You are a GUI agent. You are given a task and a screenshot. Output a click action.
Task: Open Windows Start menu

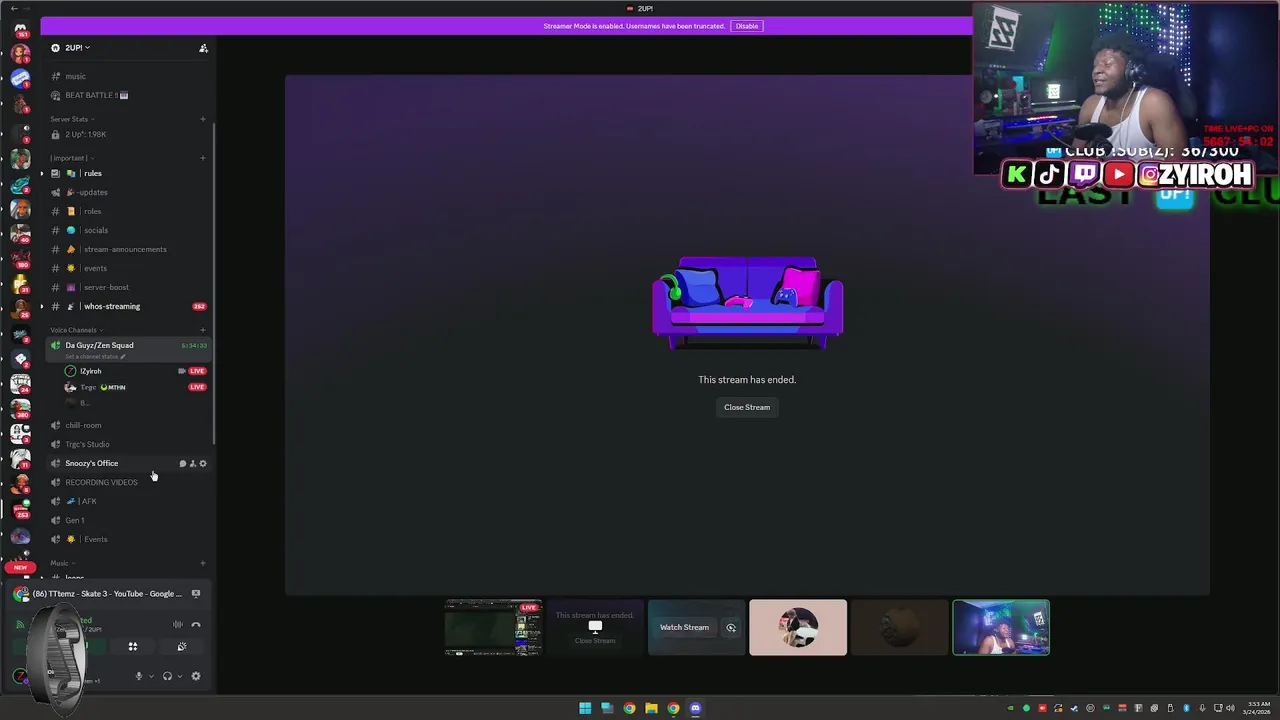coord(585,709)
